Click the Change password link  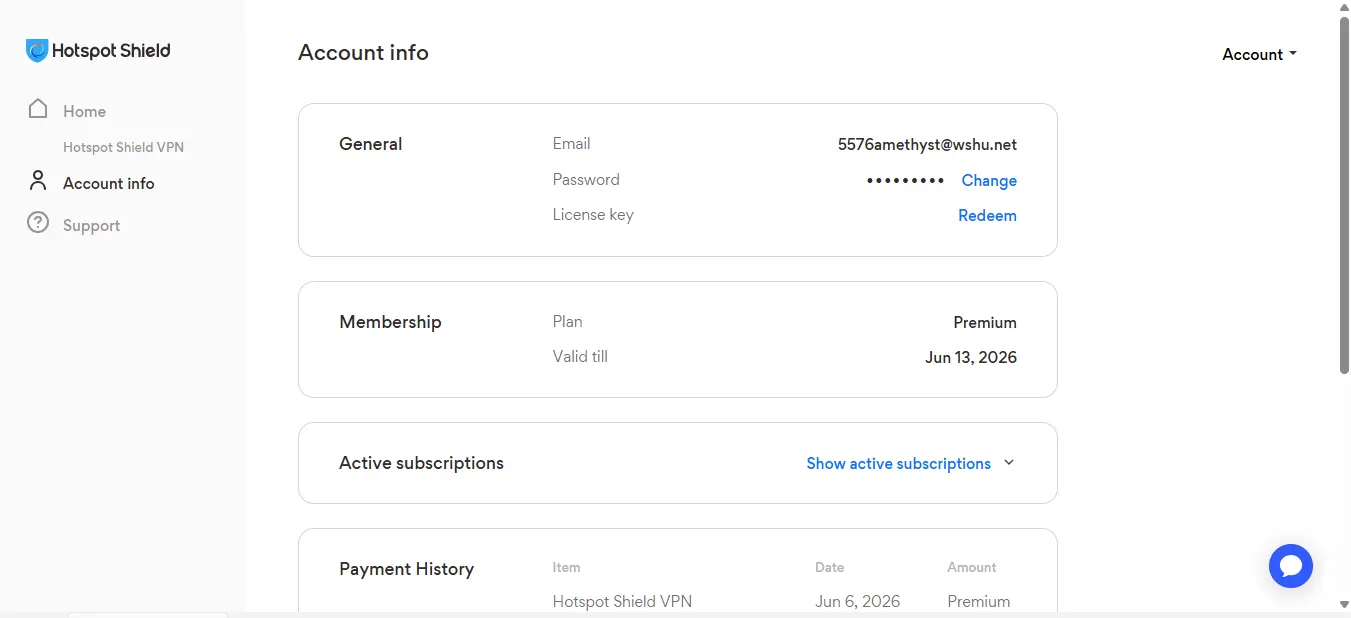pyautogui.click(x=989, y=181)
